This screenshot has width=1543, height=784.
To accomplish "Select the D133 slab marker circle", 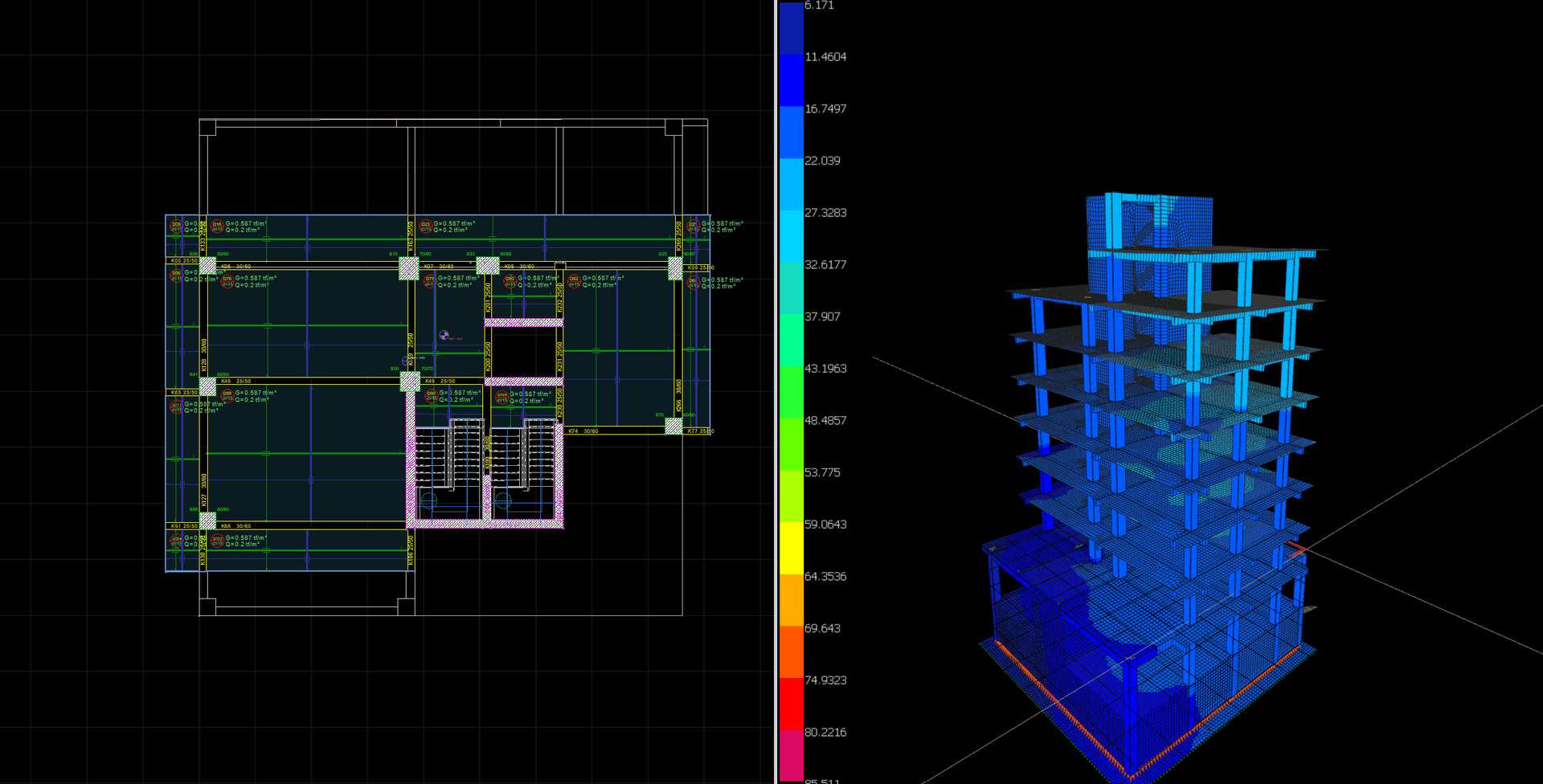I will (217, 541).
